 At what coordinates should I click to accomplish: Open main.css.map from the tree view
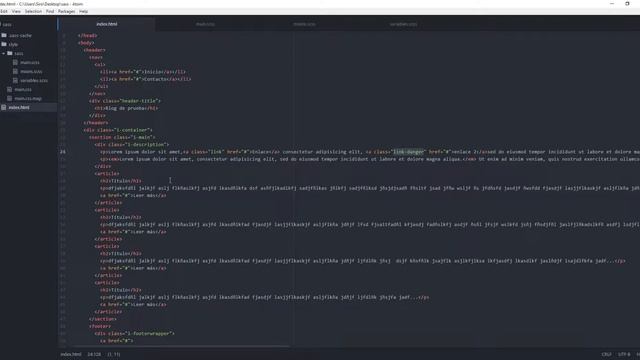tap(28, 98)
